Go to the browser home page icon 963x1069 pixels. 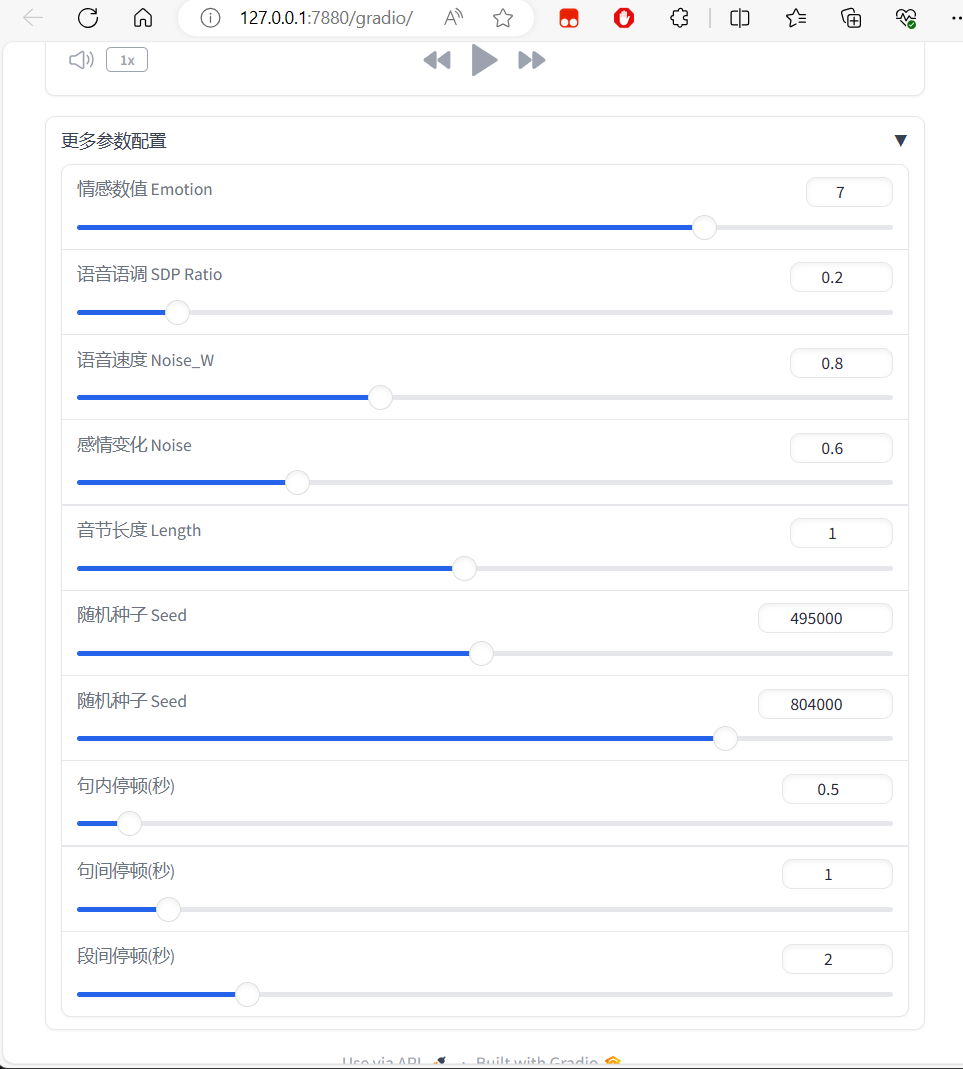click(x=142, y=18)
